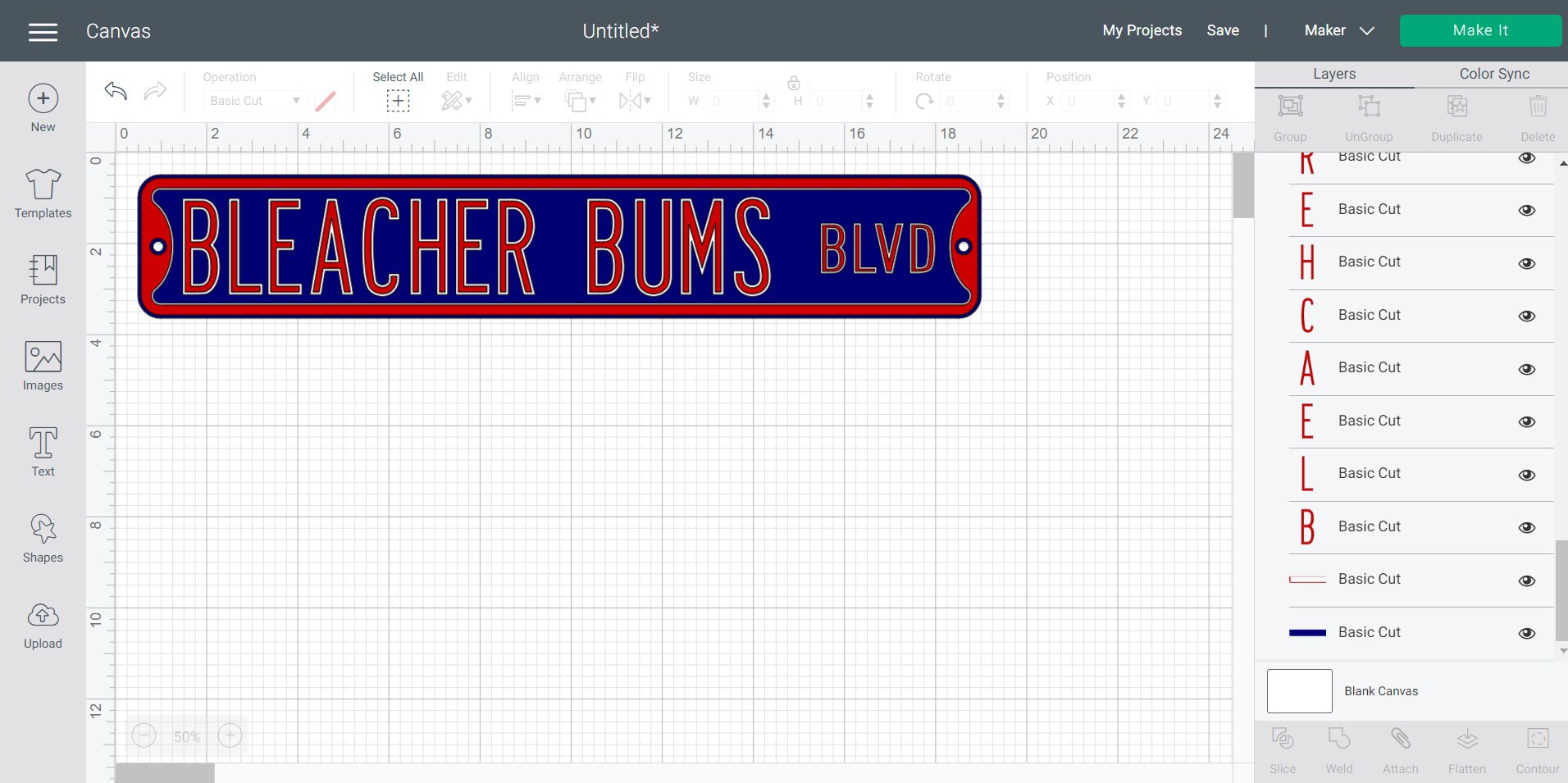This screenshot has height=783, width=1568.
Task: Open the Operation dropdown
Action: 254,100
